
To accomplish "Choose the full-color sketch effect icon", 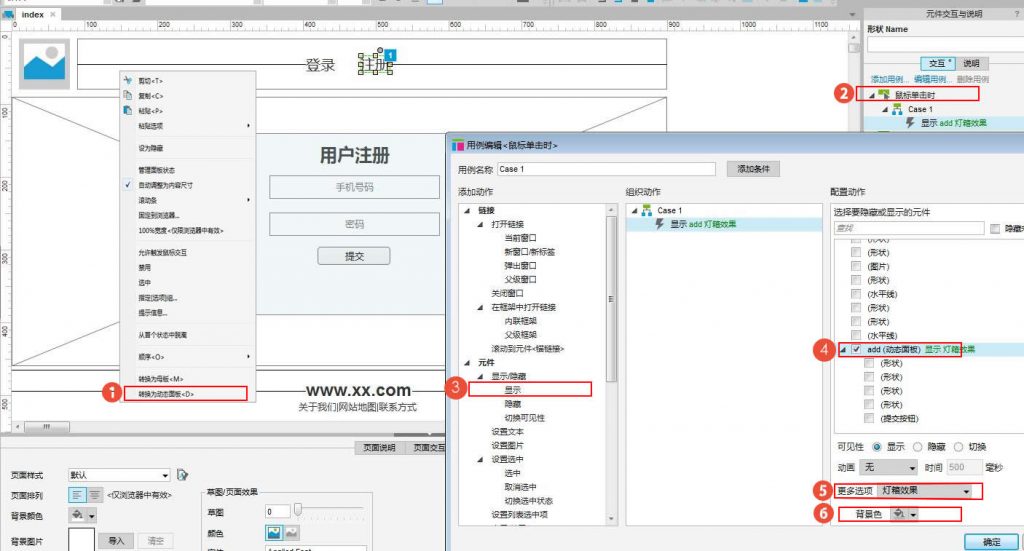I will pyautogui.click(x=274, y=533).
